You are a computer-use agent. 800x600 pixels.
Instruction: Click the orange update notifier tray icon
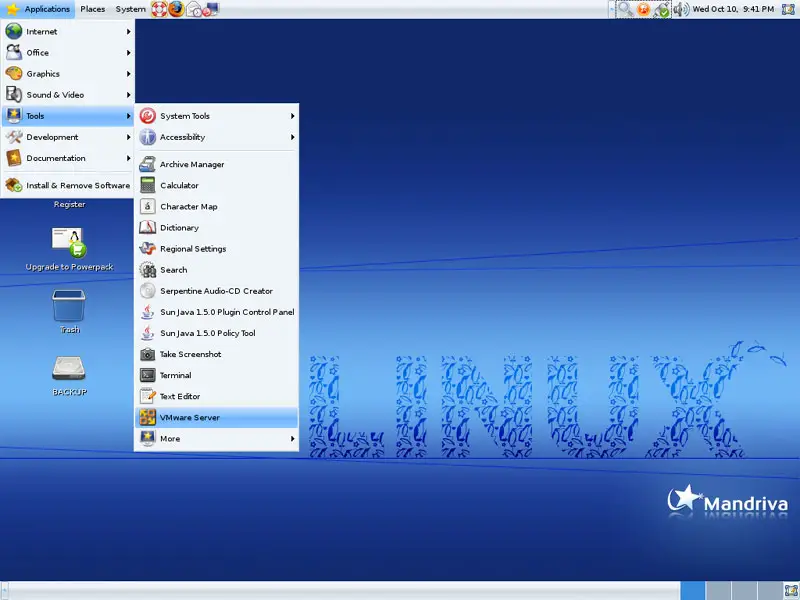(x=644, y=9)
